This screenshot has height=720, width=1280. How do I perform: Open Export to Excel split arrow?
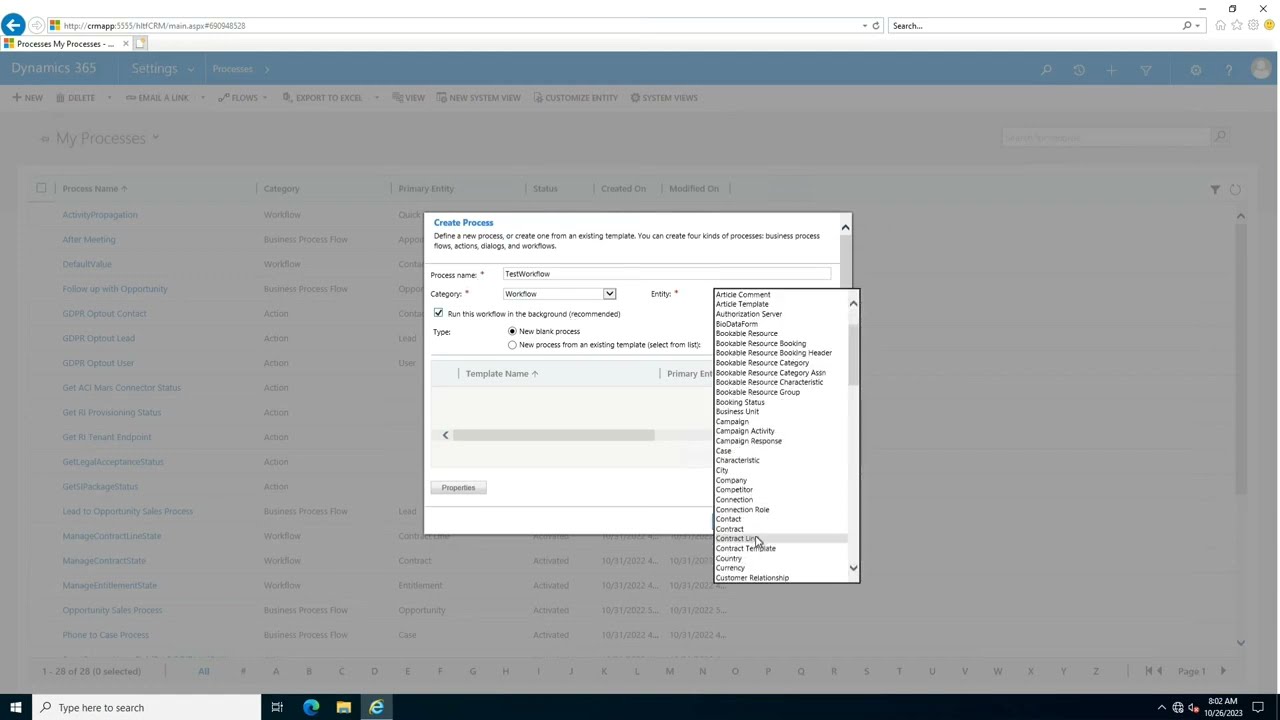pos(376,98)
